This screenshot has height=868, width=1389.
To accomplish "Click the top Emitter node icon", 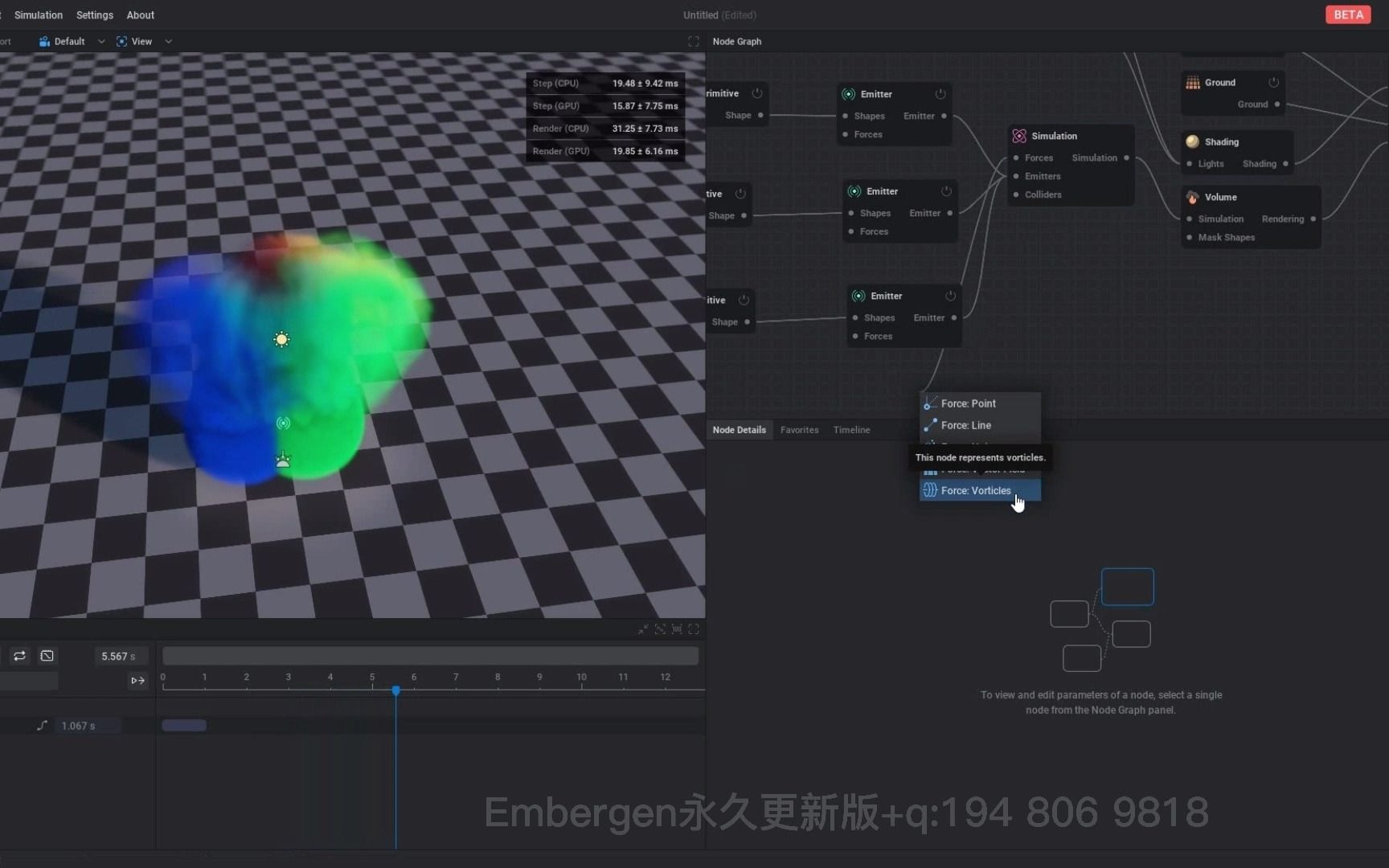I will pyautogui.click(x=848, y=94).
